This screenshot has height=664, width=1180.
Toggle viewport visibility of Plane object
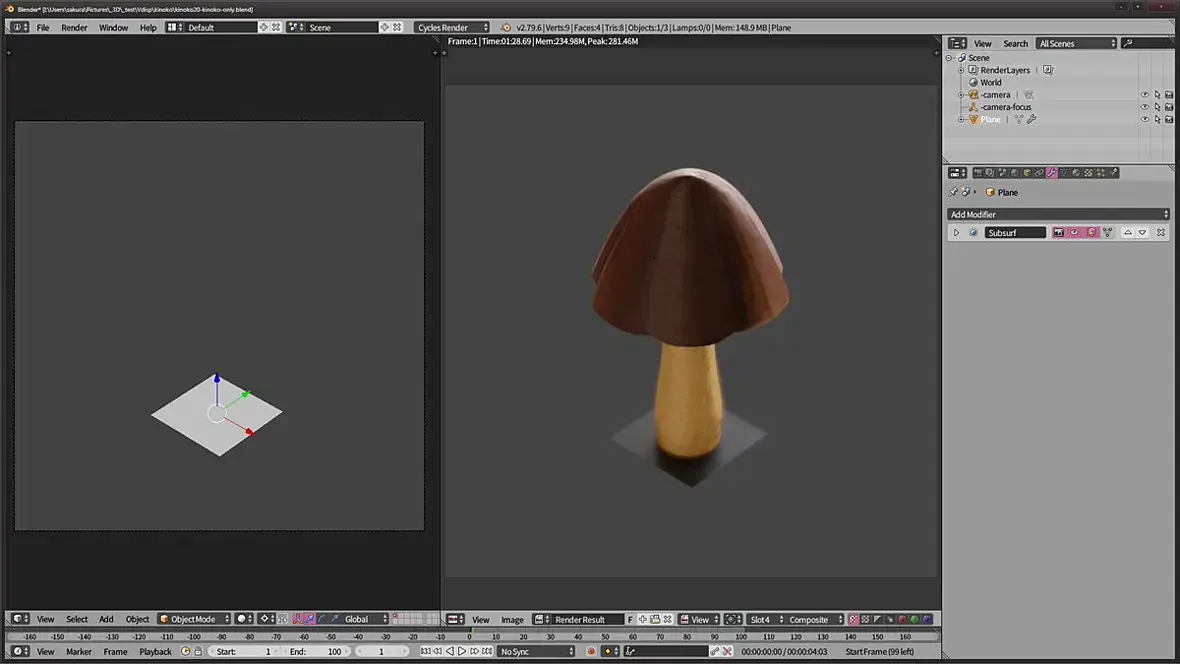[x=1145, y=119]
